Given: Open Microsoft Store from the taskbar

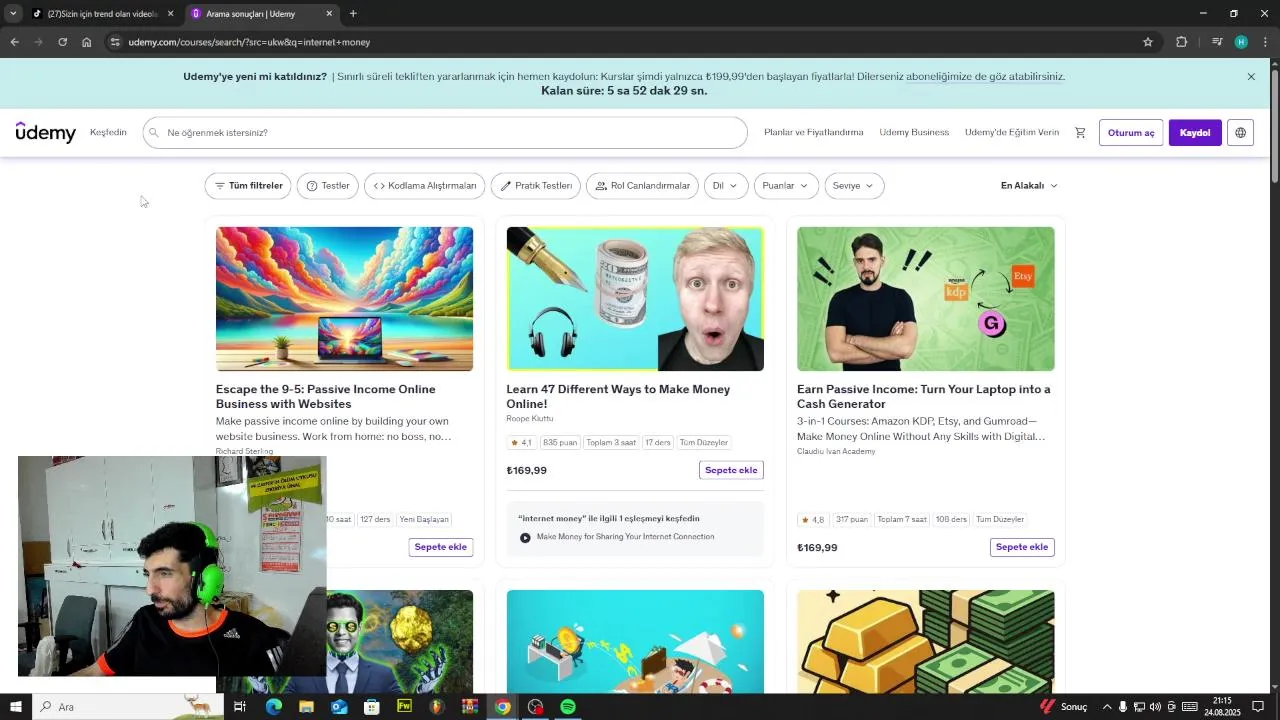Looking at the screenshot, I should point(372,707).
